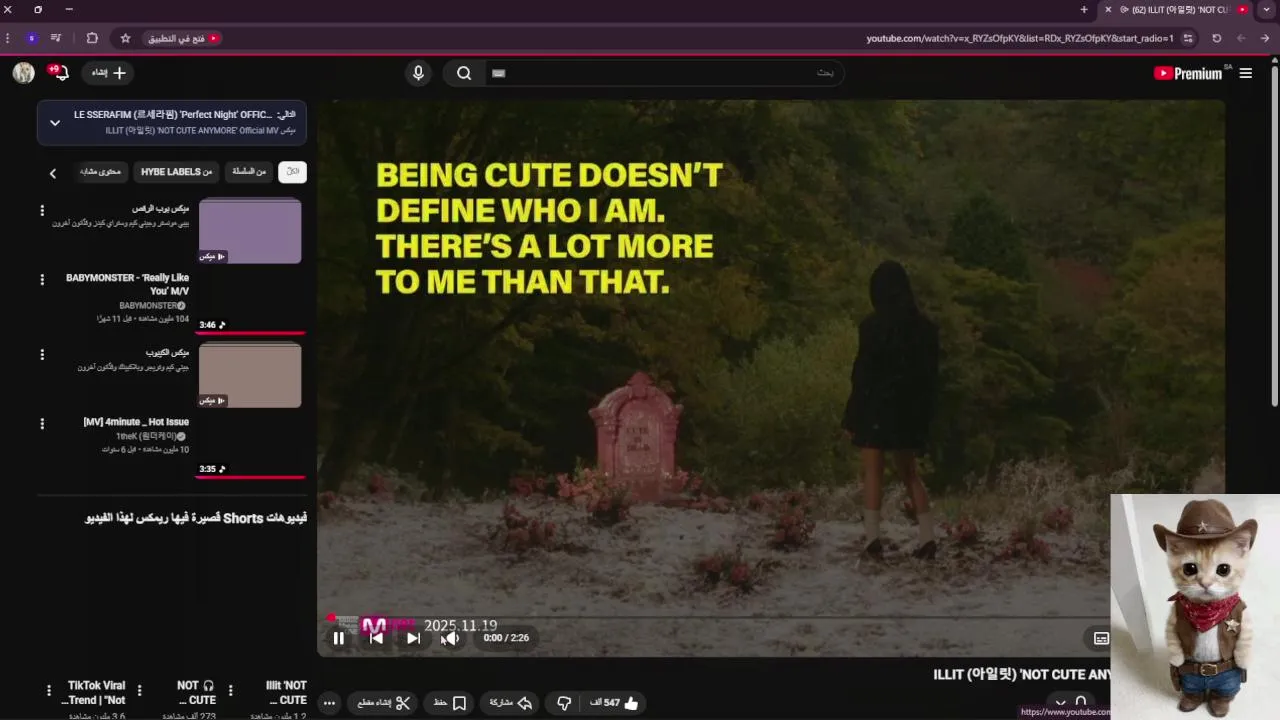
Task: Go to YouTube Premium home logo
Action: (1189, 73)
